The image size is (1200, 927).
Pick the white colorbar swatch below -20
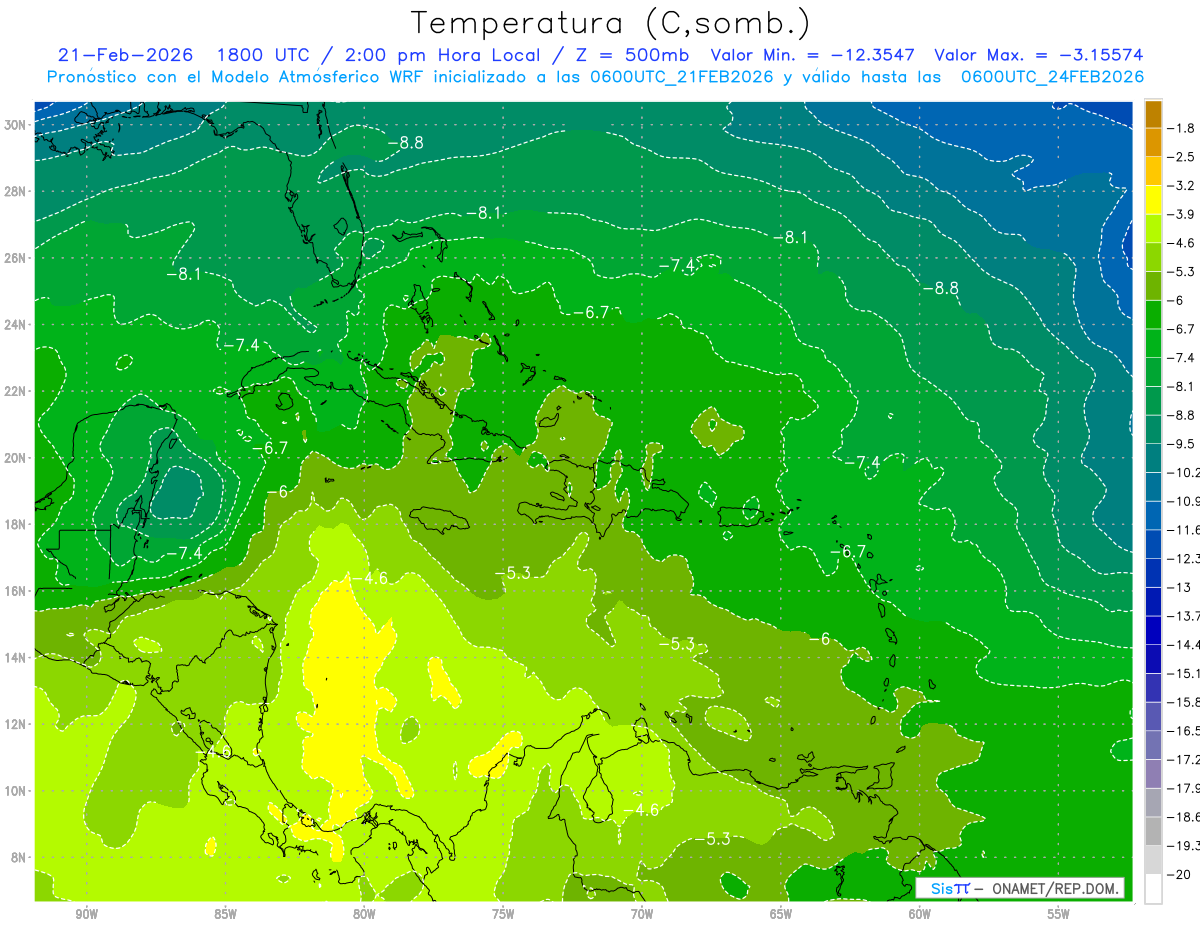[x=1153, y=889]
